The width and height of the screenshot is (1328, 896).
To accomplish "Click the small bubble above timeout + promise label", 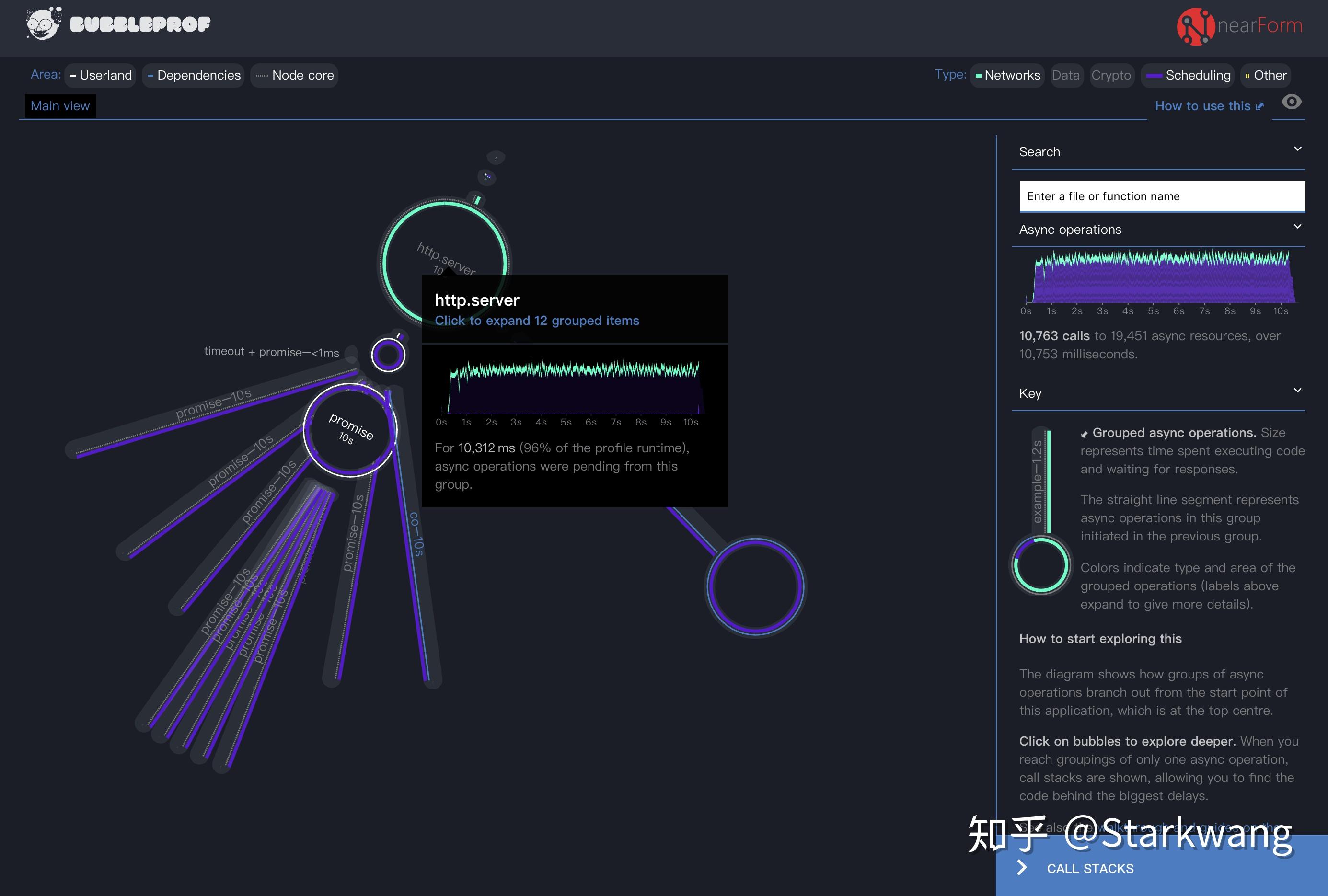I will (x=388, y=354).
